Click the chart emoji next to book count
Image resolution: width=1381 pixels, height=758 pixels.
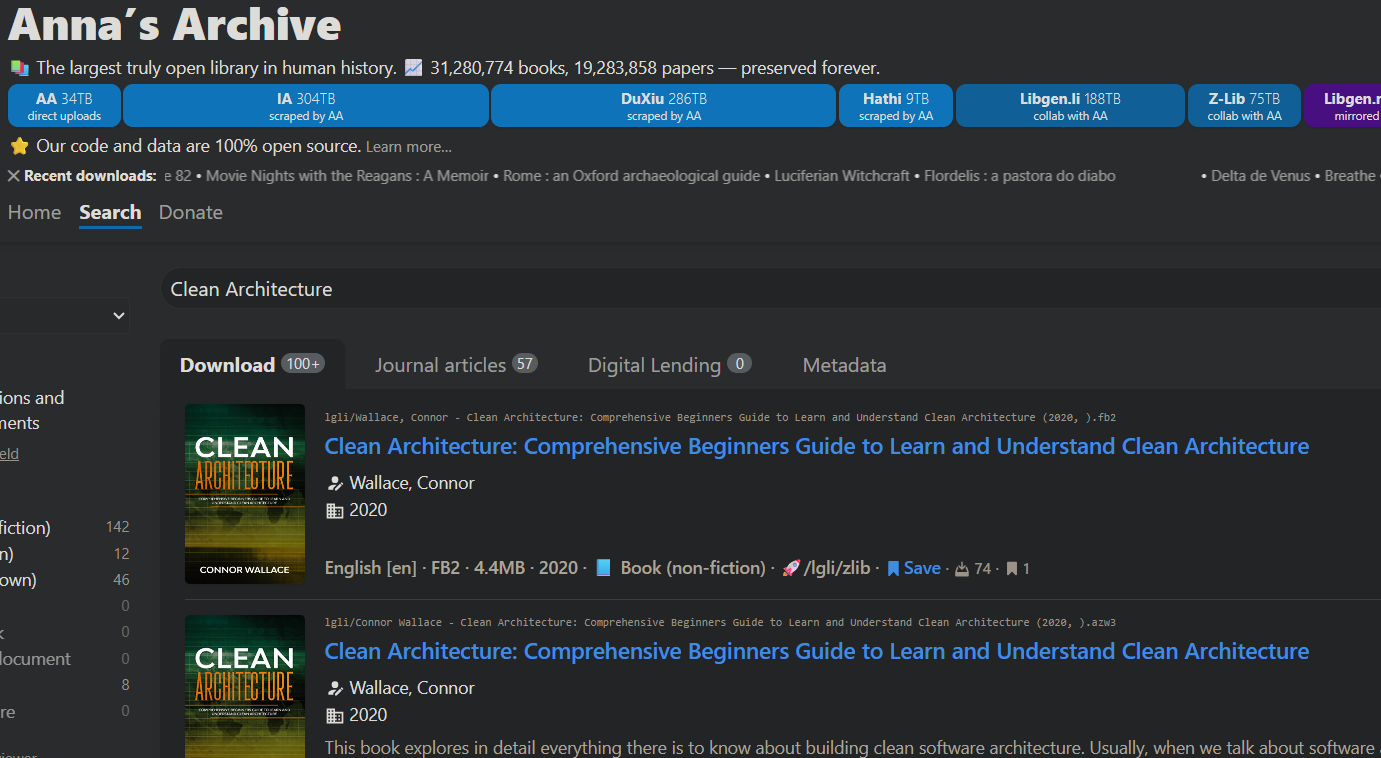414,68
